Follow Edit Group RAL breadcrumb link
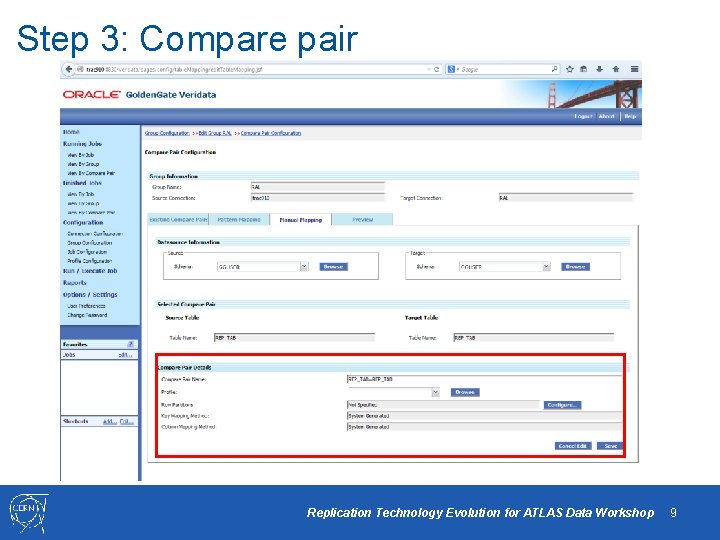 (x=215, y=133)
